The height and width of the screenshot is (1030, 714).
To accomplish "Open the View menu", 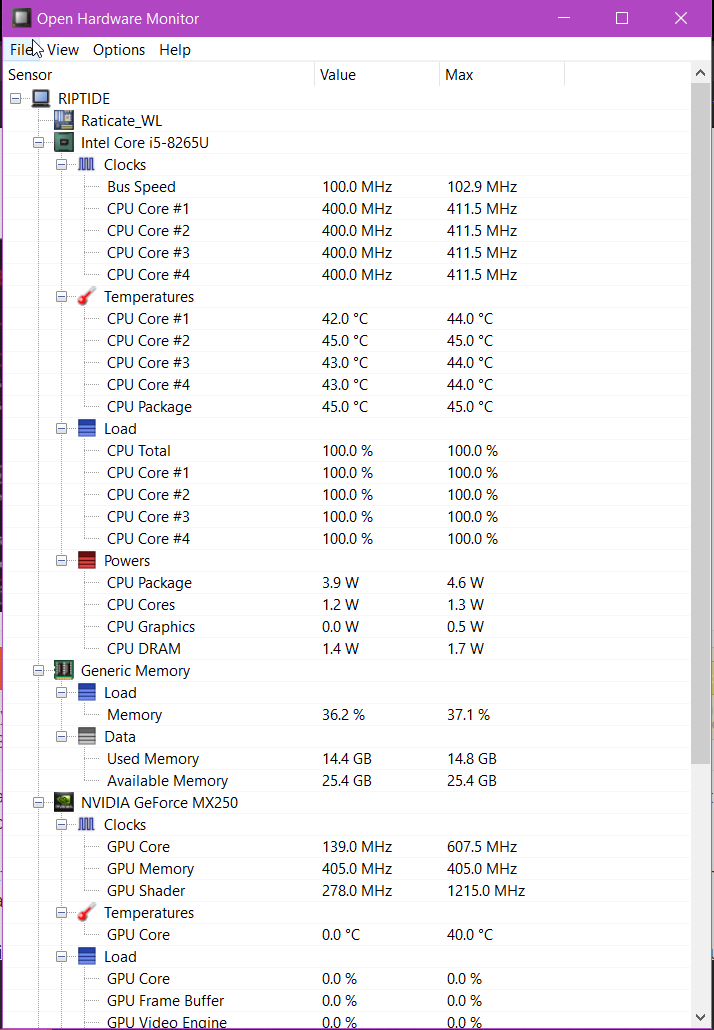I will tap(63, 50).
